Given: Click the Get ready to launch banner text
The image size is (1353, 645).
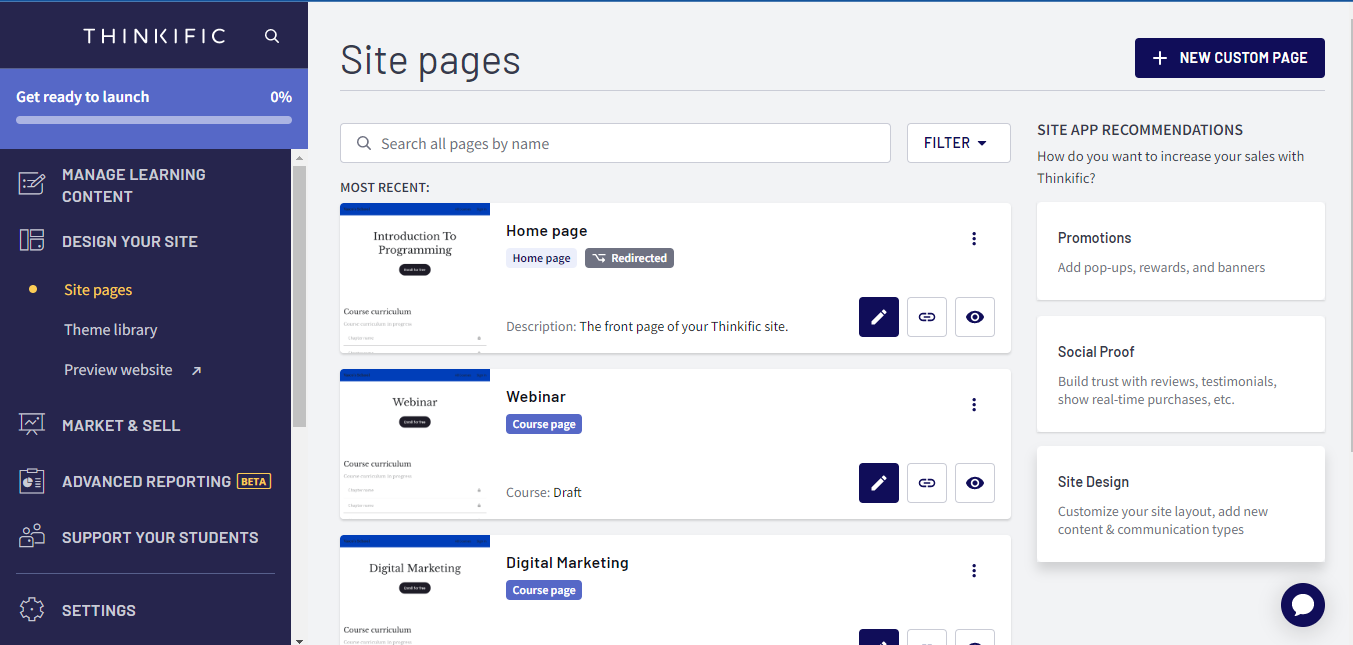Looking at the screenshot, I should click(83, 97).
